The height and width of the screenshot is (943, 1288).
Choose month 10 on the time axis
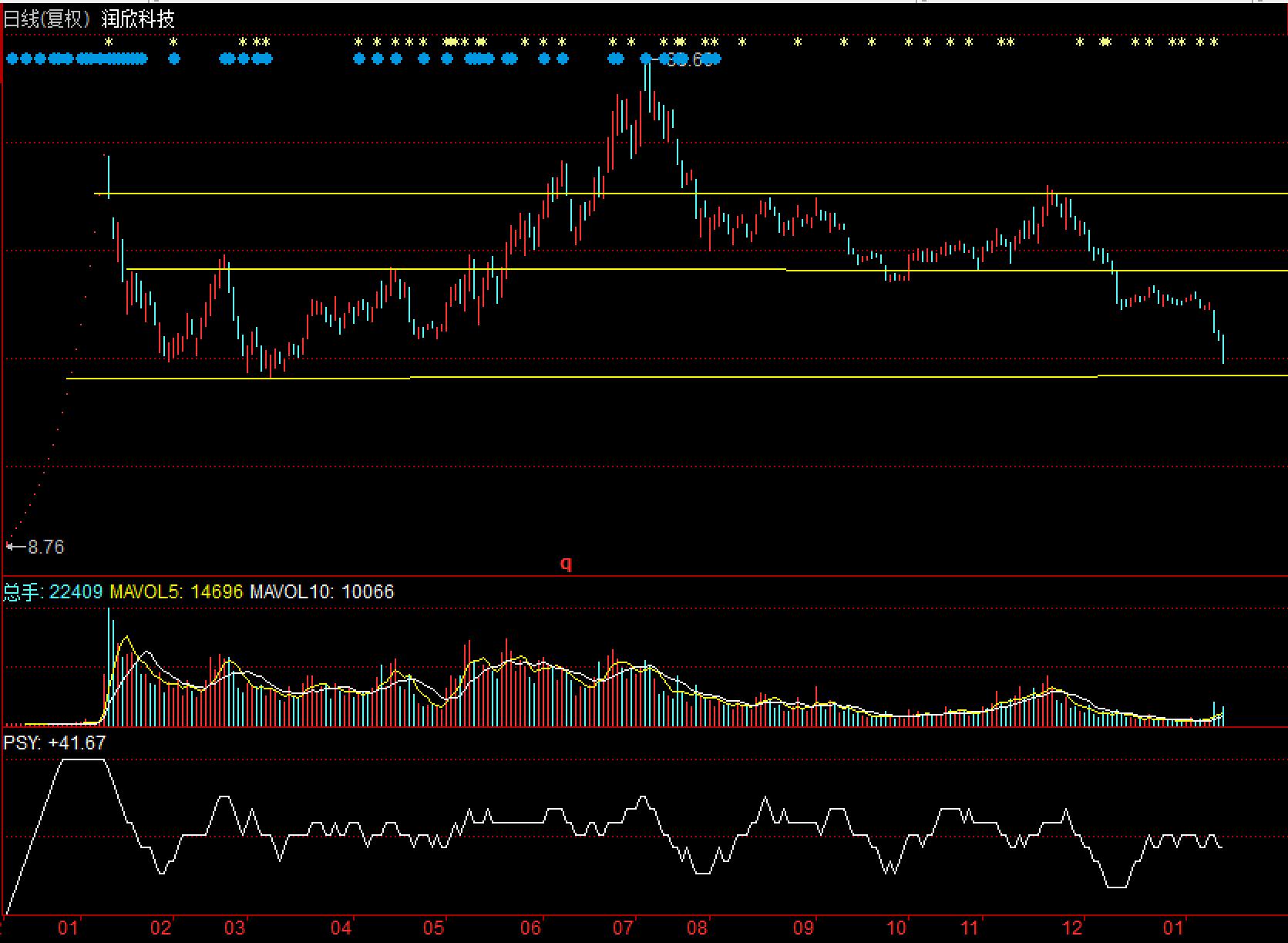click(896, 928)
